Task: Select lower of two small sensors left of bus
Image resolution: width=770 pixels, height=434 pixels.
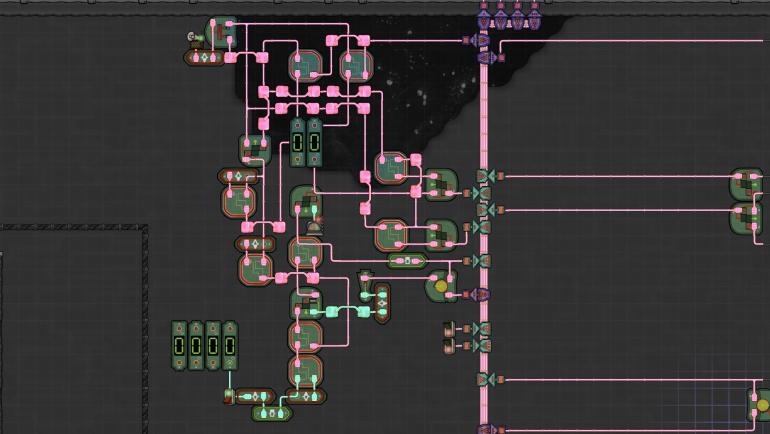Action: (x=449, y=346)
